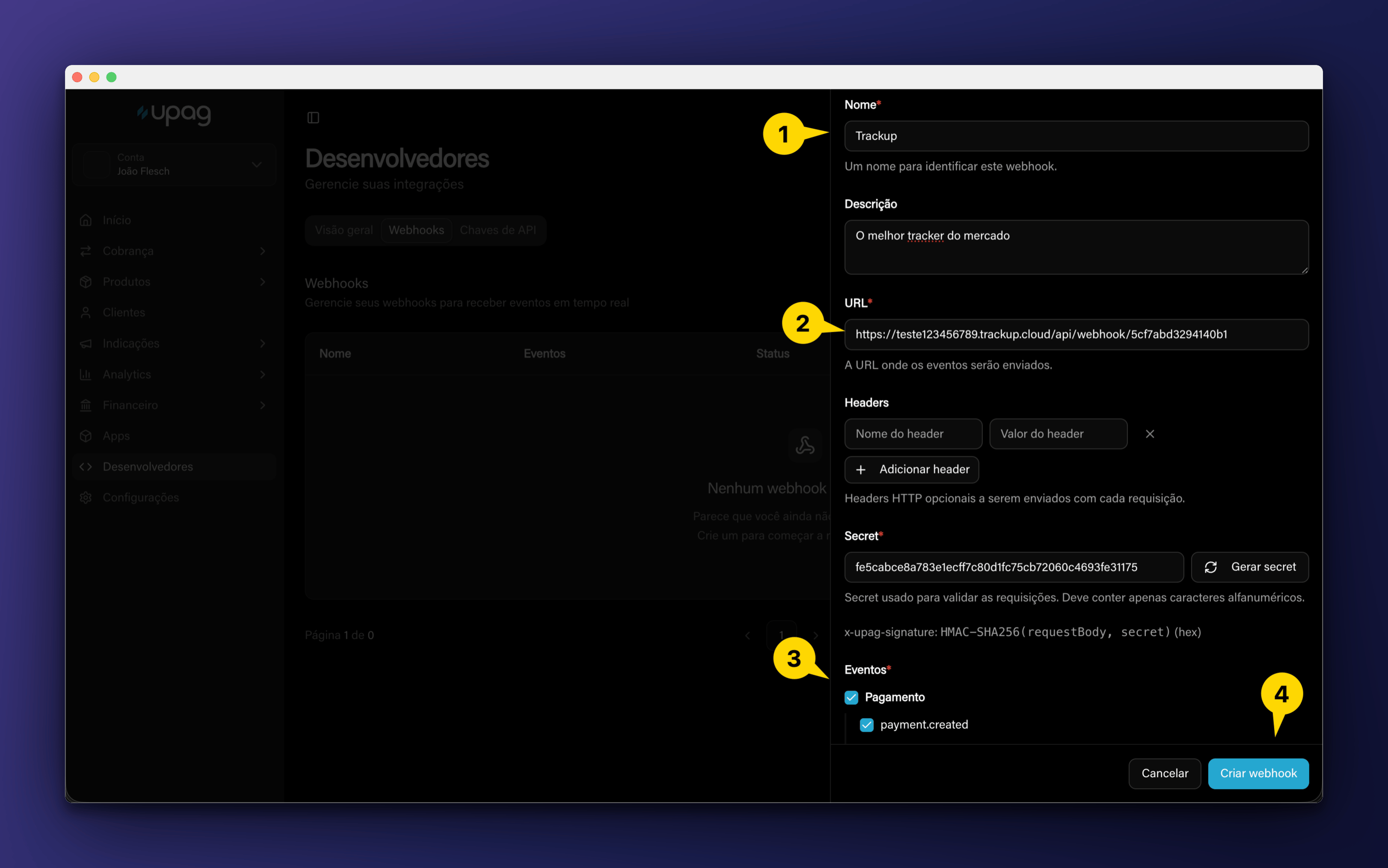Open the Conta João Flesch account dropdown

(174, 164)
